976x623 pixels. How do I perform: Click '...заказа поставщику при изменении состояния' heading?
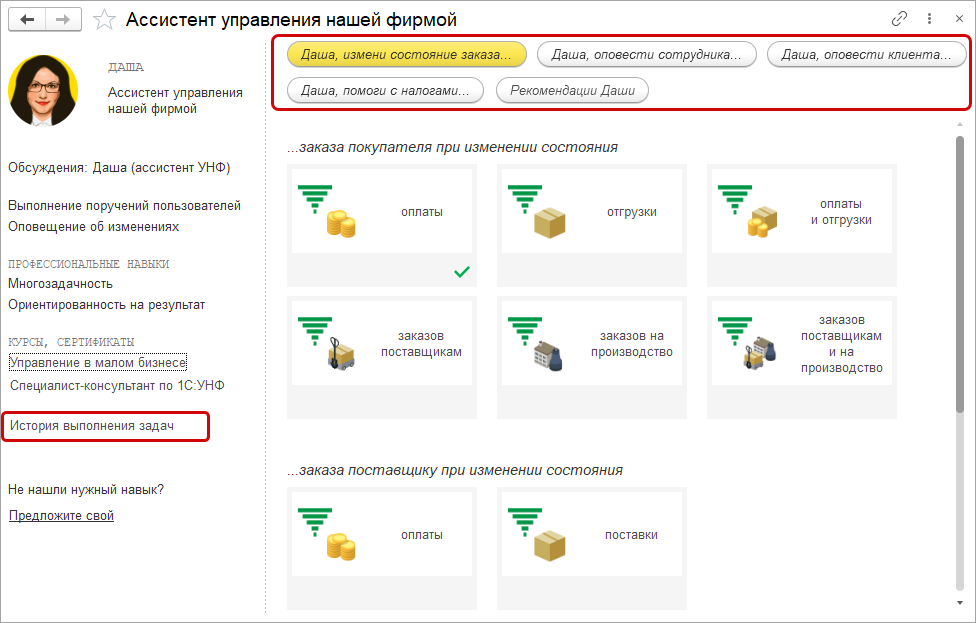(x=455, y=470)
